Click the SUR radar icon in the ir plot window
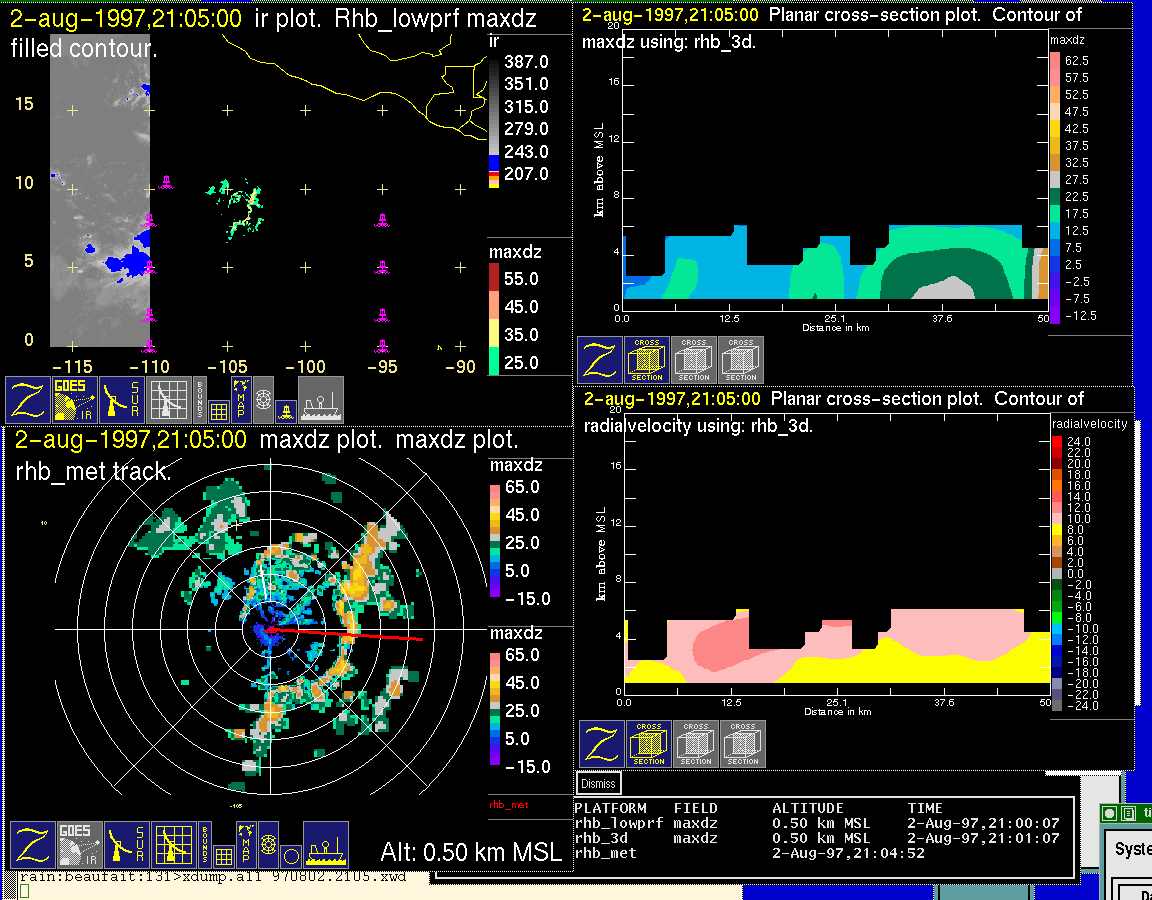This screenshot has height=900, width=1152. [122, 400]
